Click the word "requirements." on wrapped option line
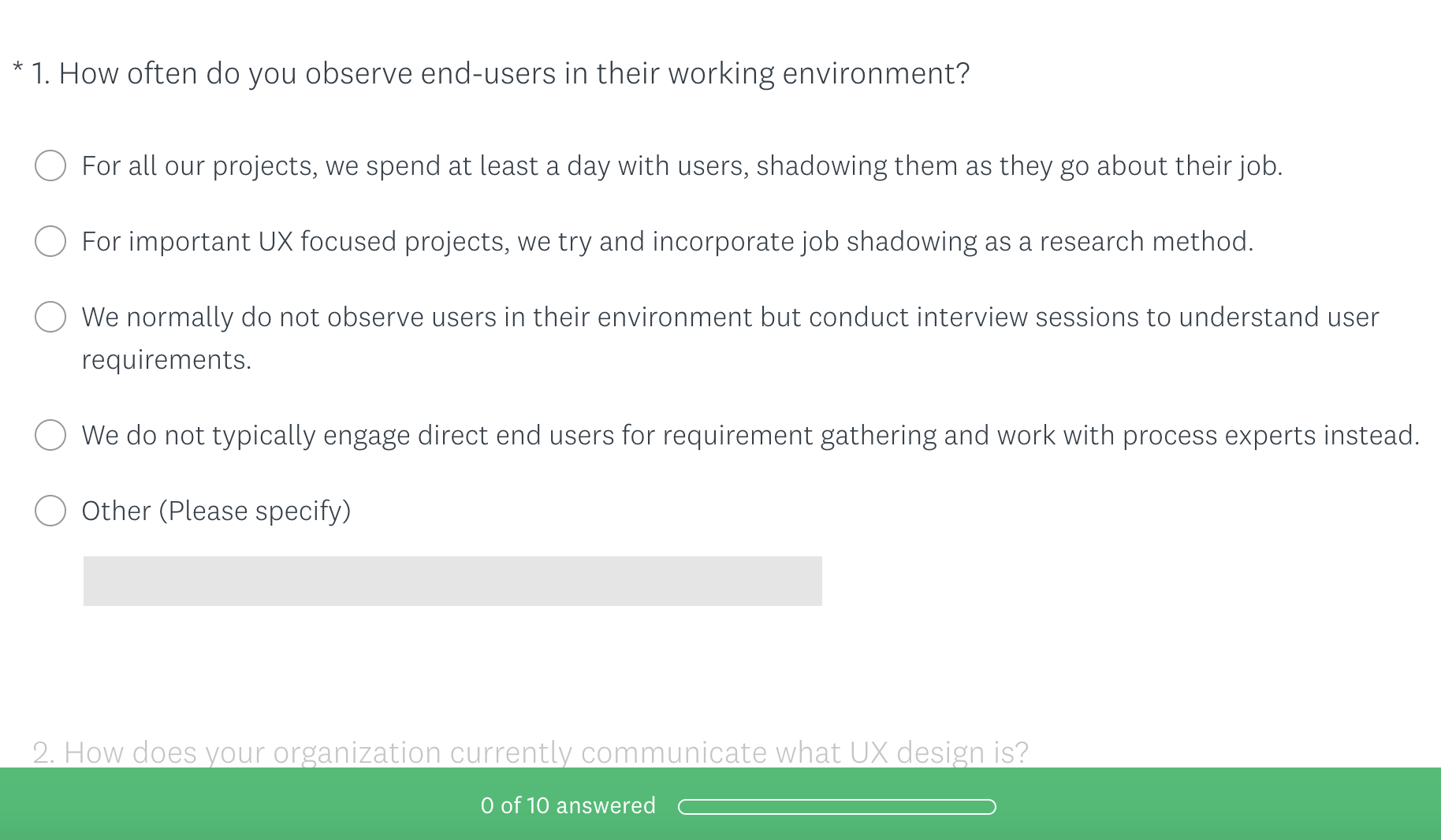 pyautogui.click(x=167, y=360)
